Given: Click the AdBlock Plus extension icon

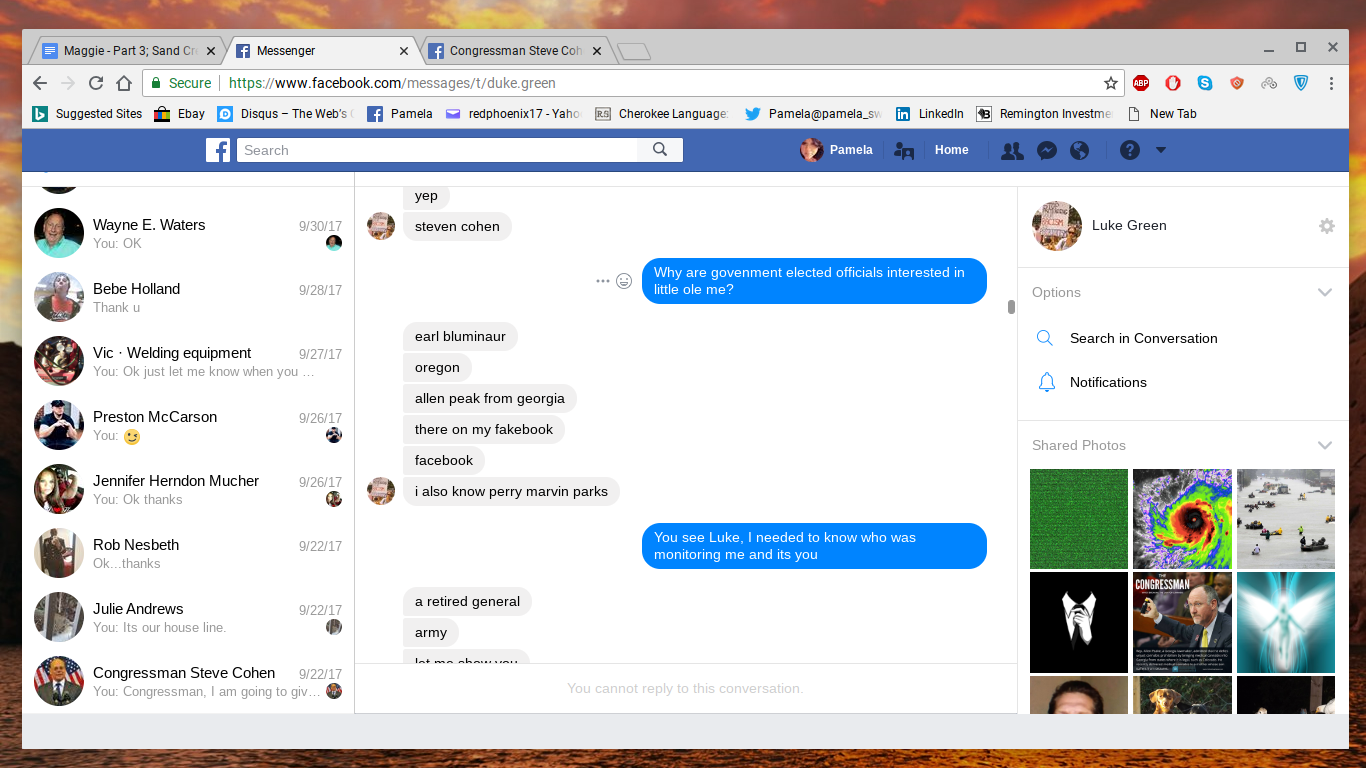Looking at the screenshot, I should click(1141, 83).
